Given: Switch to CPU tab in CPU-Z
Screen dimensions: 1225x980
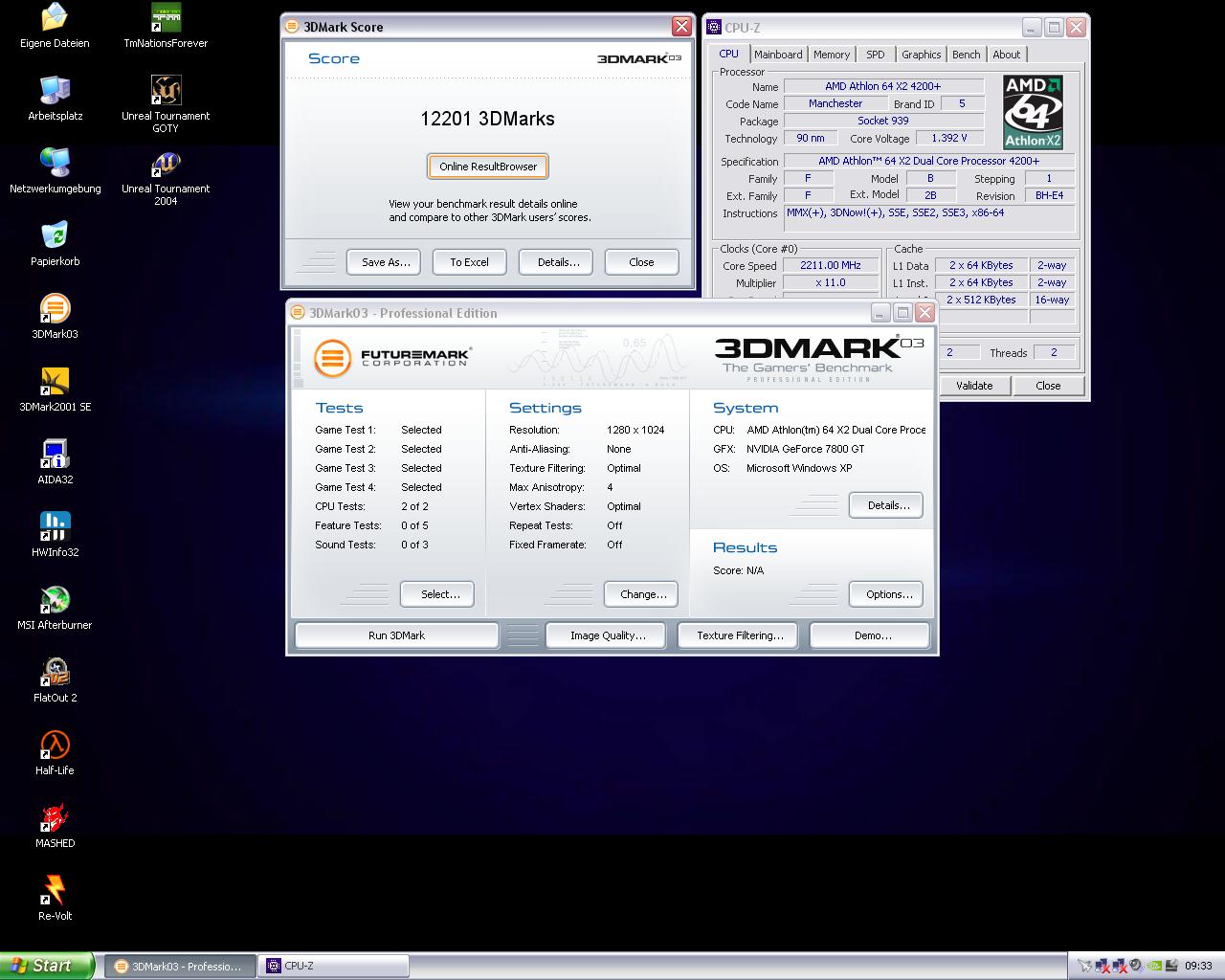Looking at the screenshot, I should pos(728,54).
